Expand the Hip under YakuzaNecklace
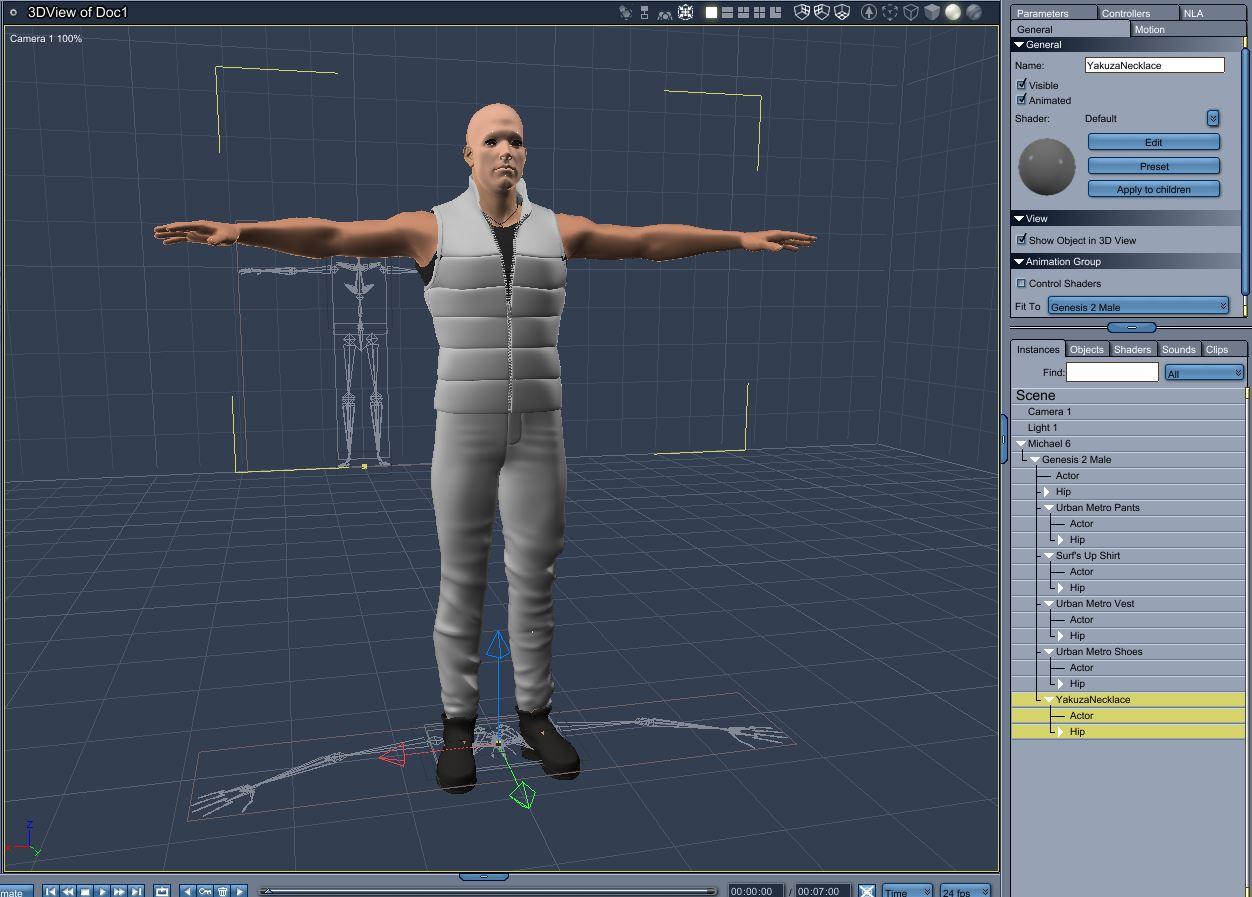This screenshot has height=897, width=1252. (x=1062, y=732)
